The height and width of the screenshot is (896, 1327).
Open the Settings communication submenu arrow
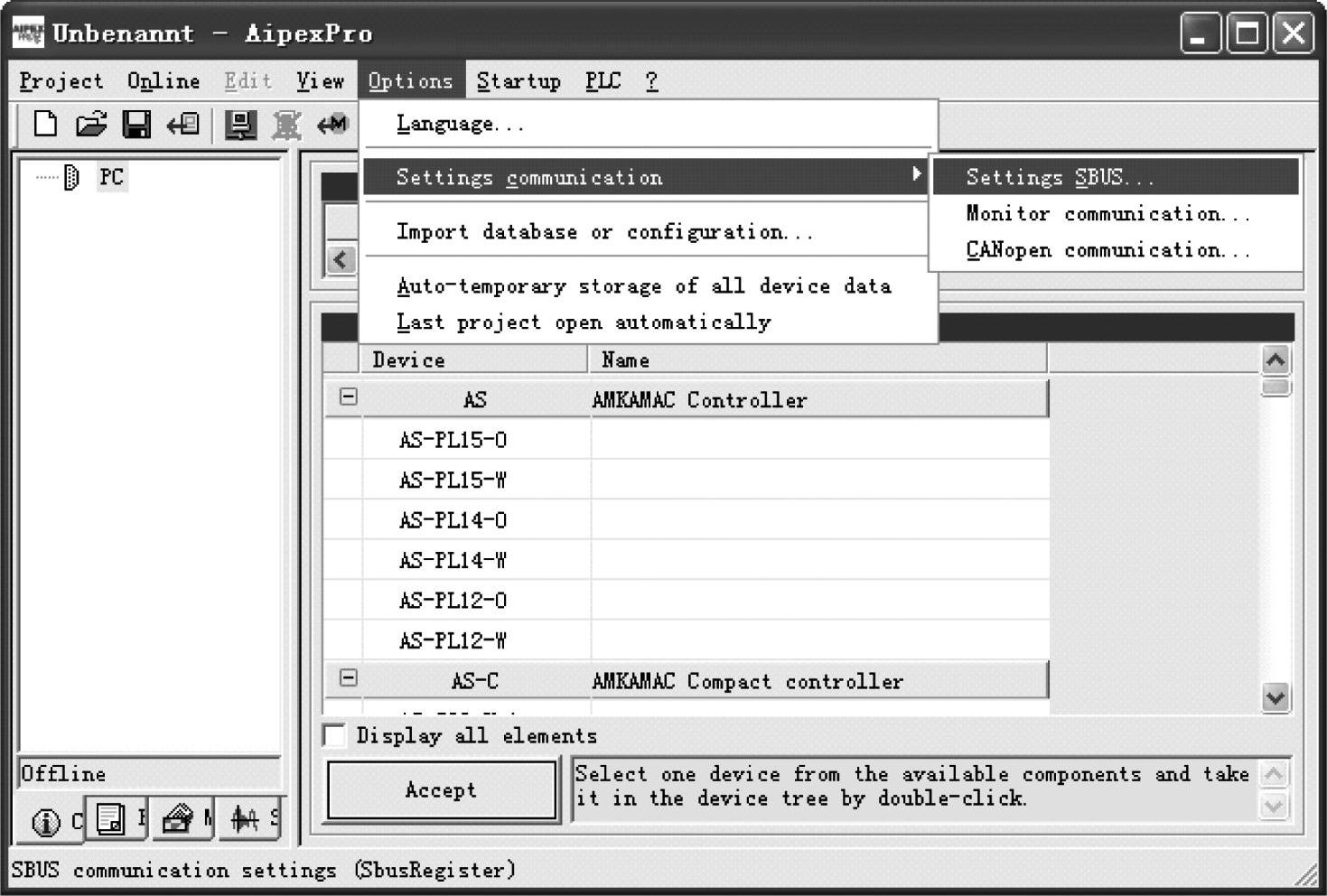tap(917, 173)
